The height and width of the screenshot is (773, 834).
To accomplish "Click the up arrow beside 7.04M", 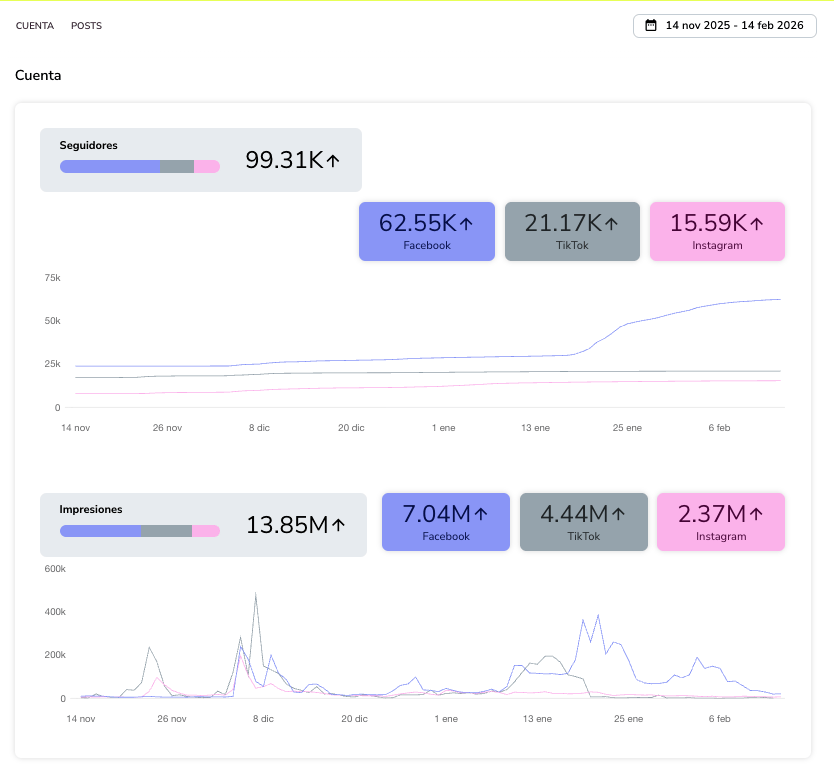I will pos(481,514).
